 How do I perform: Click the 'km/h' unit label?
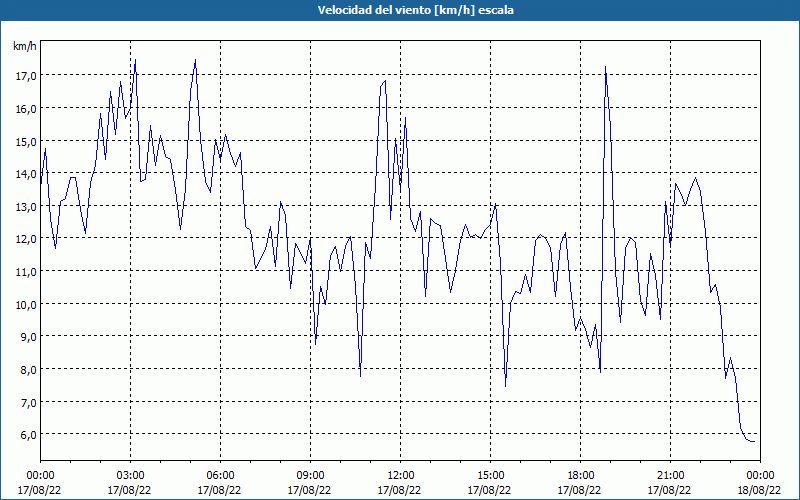coord(24,46)
